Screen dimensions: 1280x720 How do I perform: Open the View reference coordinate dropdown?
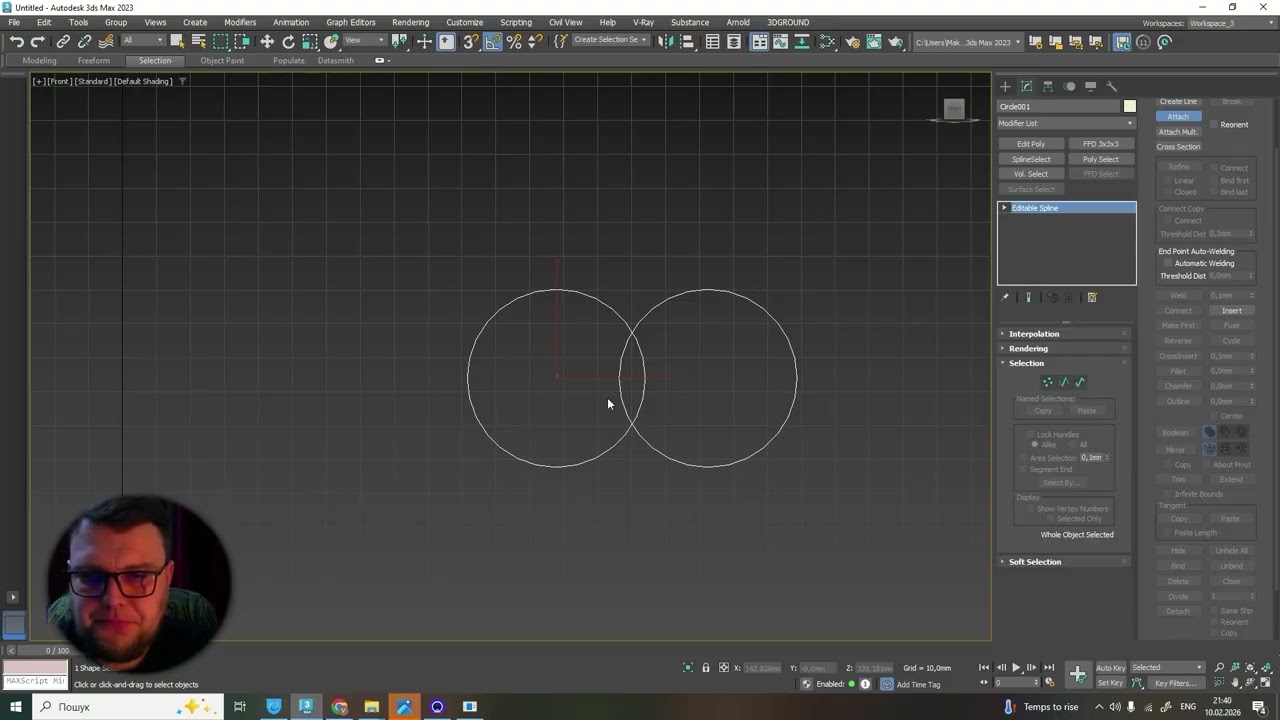pyautogui.click(x=363, y=41)
